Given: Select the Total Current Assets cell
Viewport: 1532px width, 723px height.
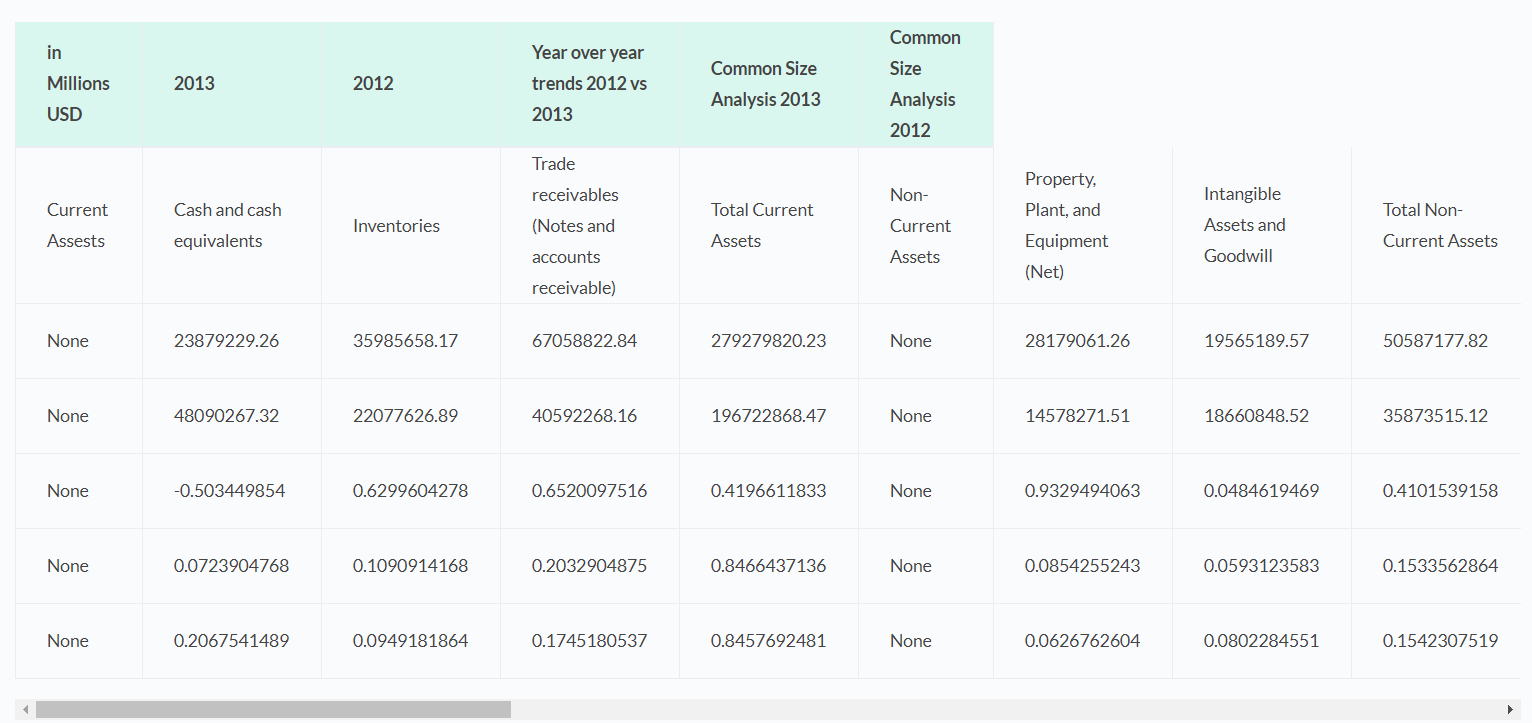Looking at the screenshot, I should 762,225.
